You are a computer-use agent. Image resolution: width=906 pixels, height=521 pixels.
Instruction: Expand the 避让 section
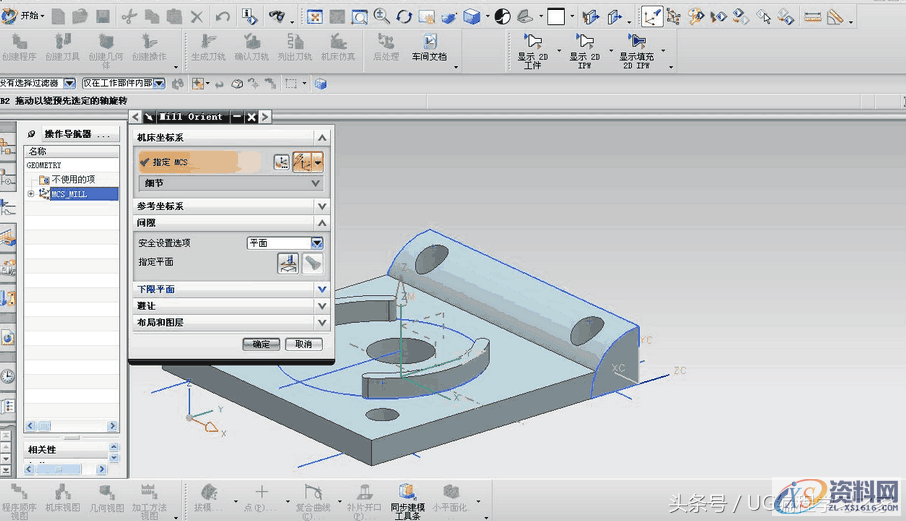pyautogui.click(x=321, y=306)
